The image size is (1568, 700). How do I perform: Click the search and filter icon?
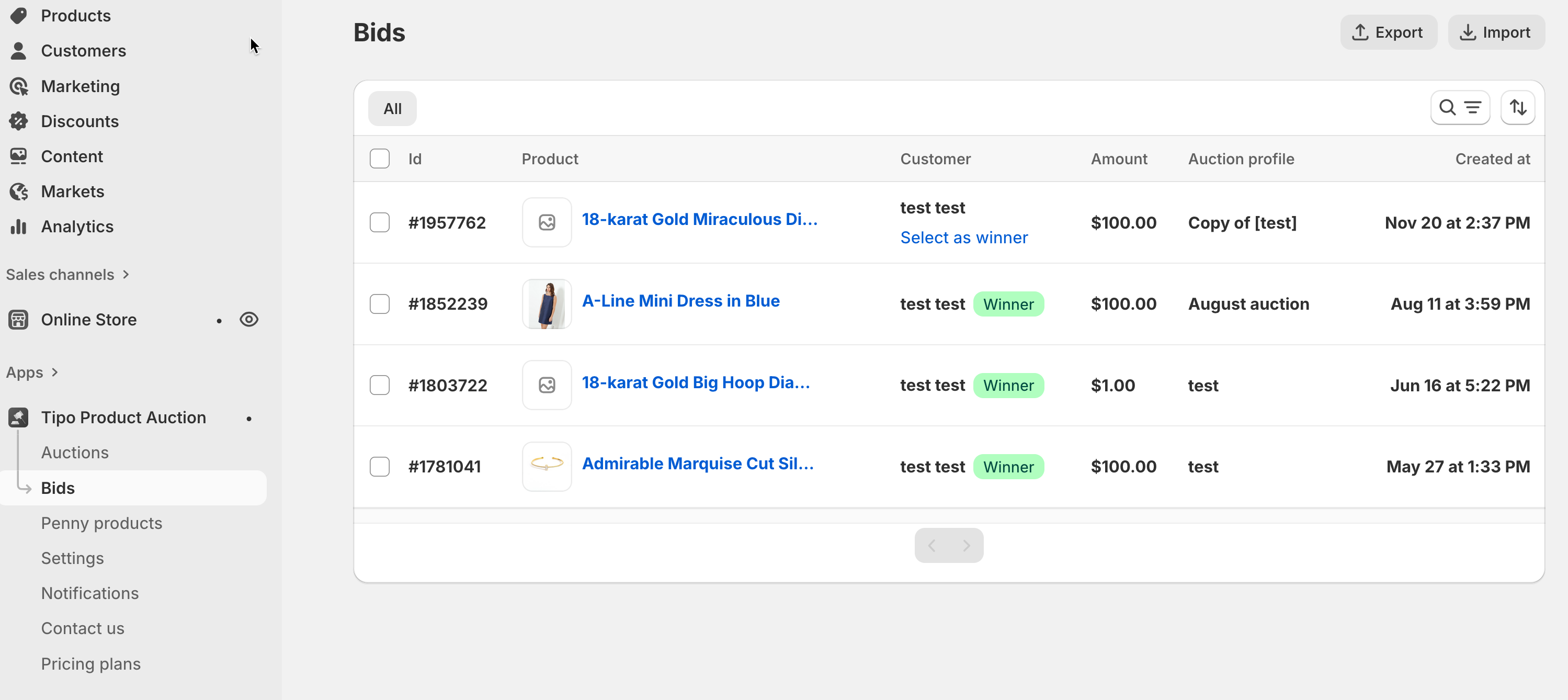(1460, 108)
